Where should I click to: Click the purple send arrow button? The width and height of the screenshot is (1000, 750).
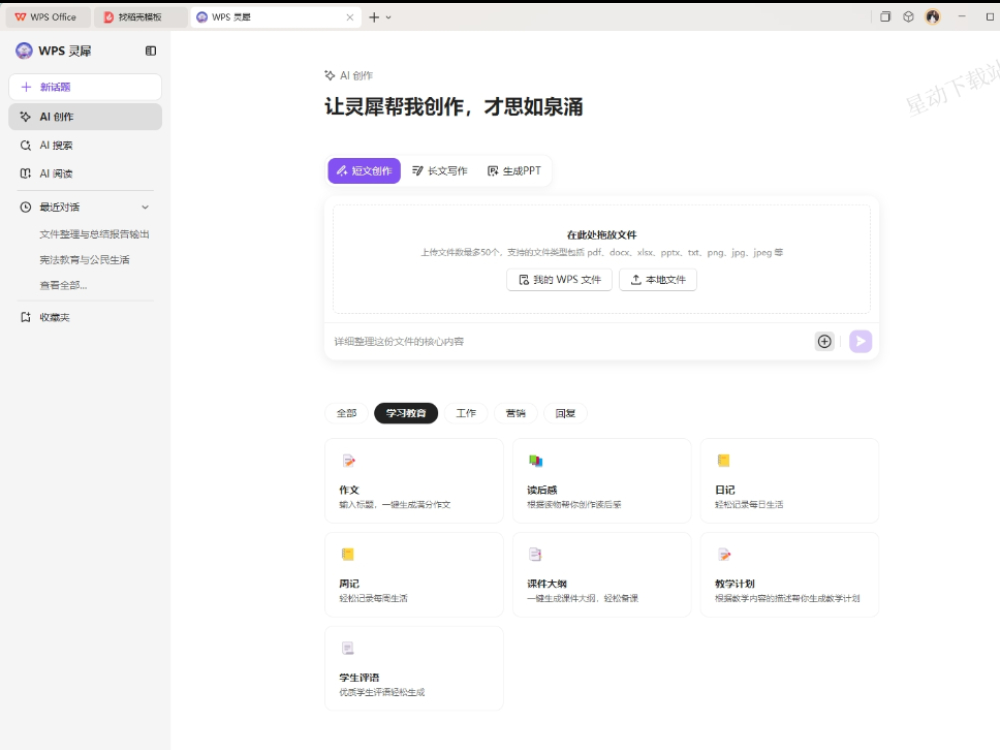860,341
